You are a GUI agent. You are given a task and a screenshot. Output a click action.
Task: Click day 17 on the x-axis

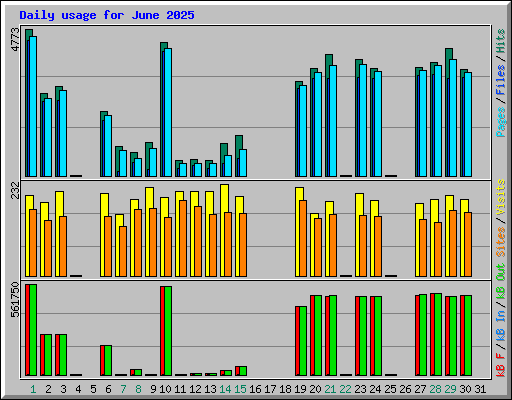(270, 389)
